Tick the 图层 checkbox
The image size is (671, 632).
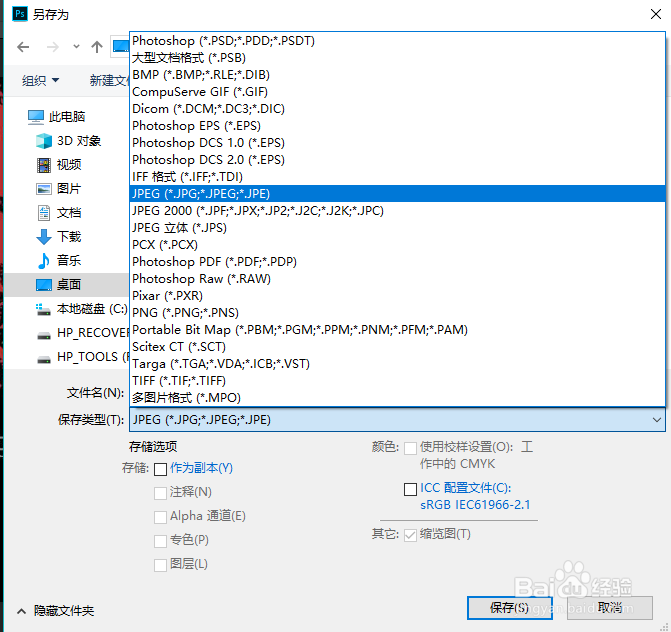(160, 565)
